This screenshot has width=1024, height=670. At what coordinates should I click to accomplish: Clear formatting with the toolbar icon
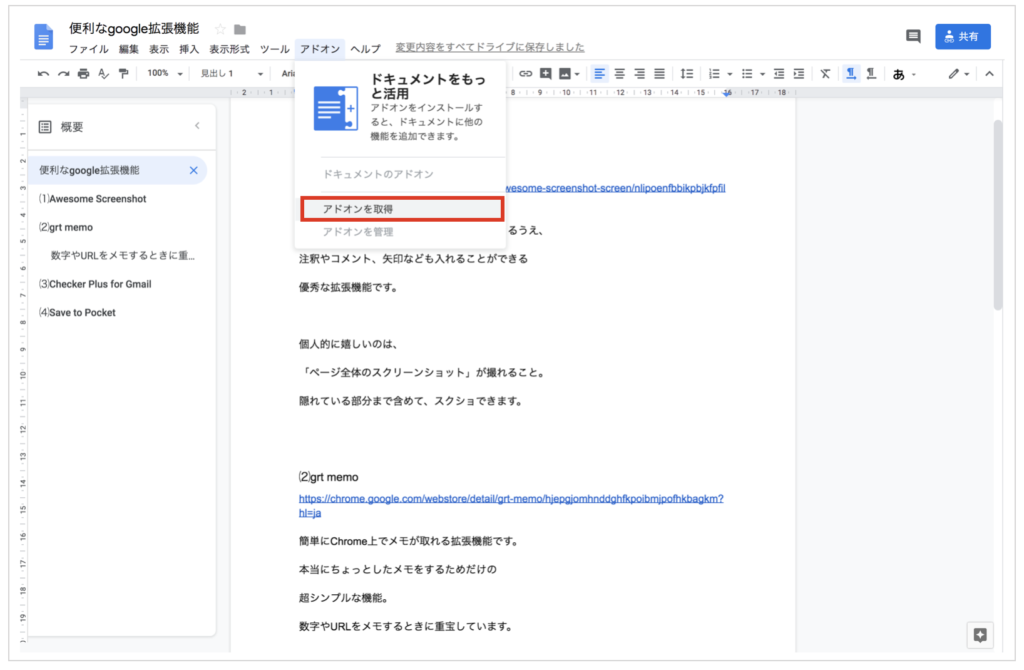pos(825,74)
